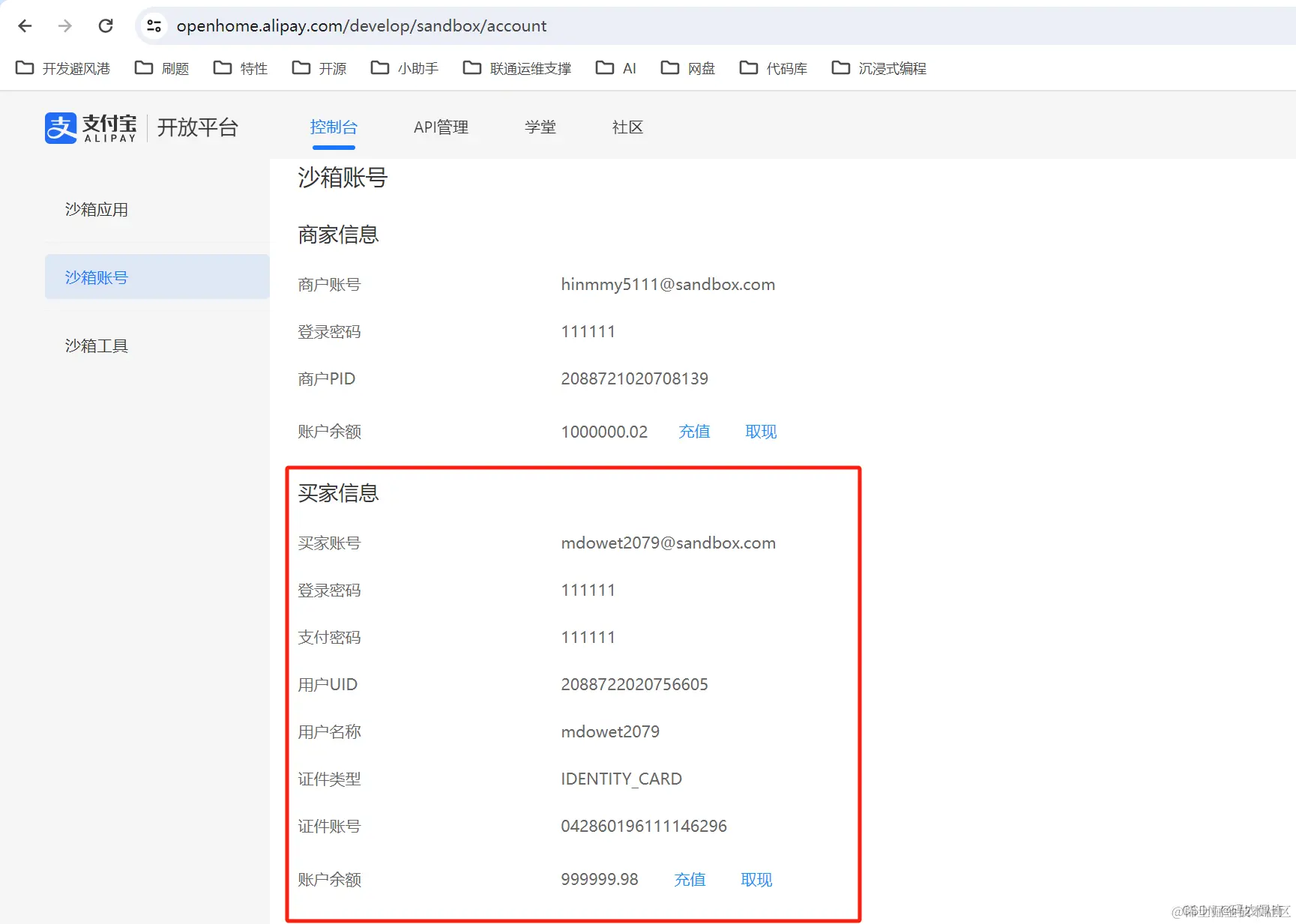Click merchant PID 2088721020708139
This screenshot has width=1296, height=924.
[x=634, y=379]
